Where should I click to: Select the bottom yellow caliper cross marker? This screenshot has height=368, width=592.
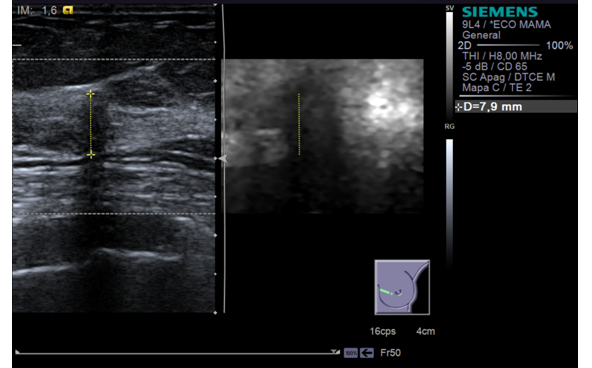[91, 154]
